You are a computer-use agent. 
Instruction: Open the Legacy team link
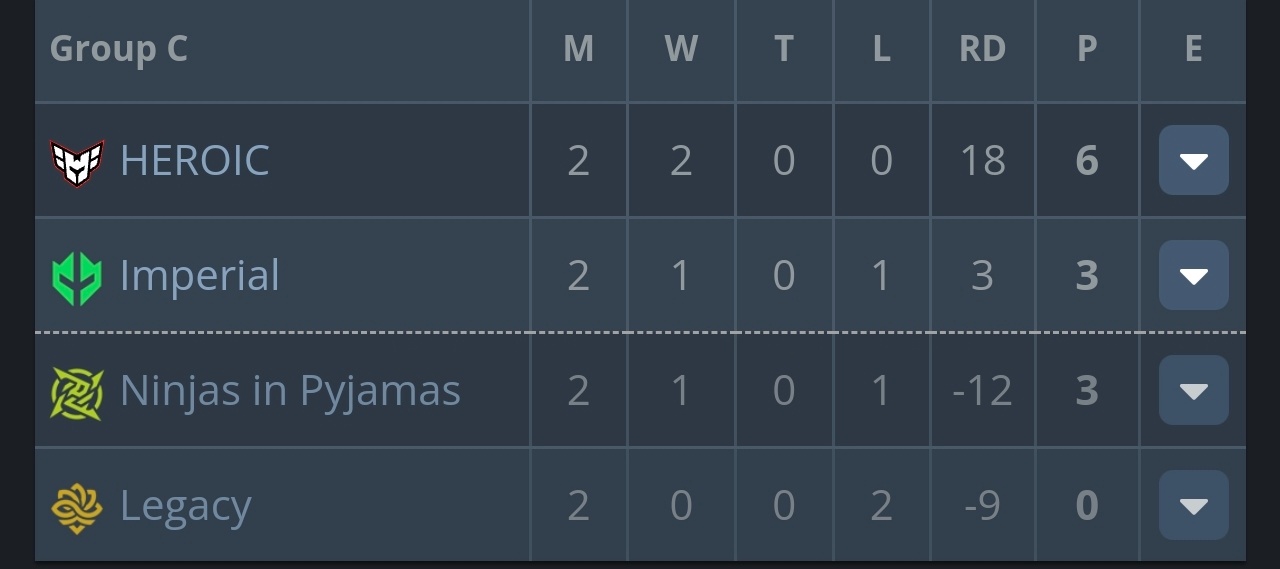tap(185, 506)
